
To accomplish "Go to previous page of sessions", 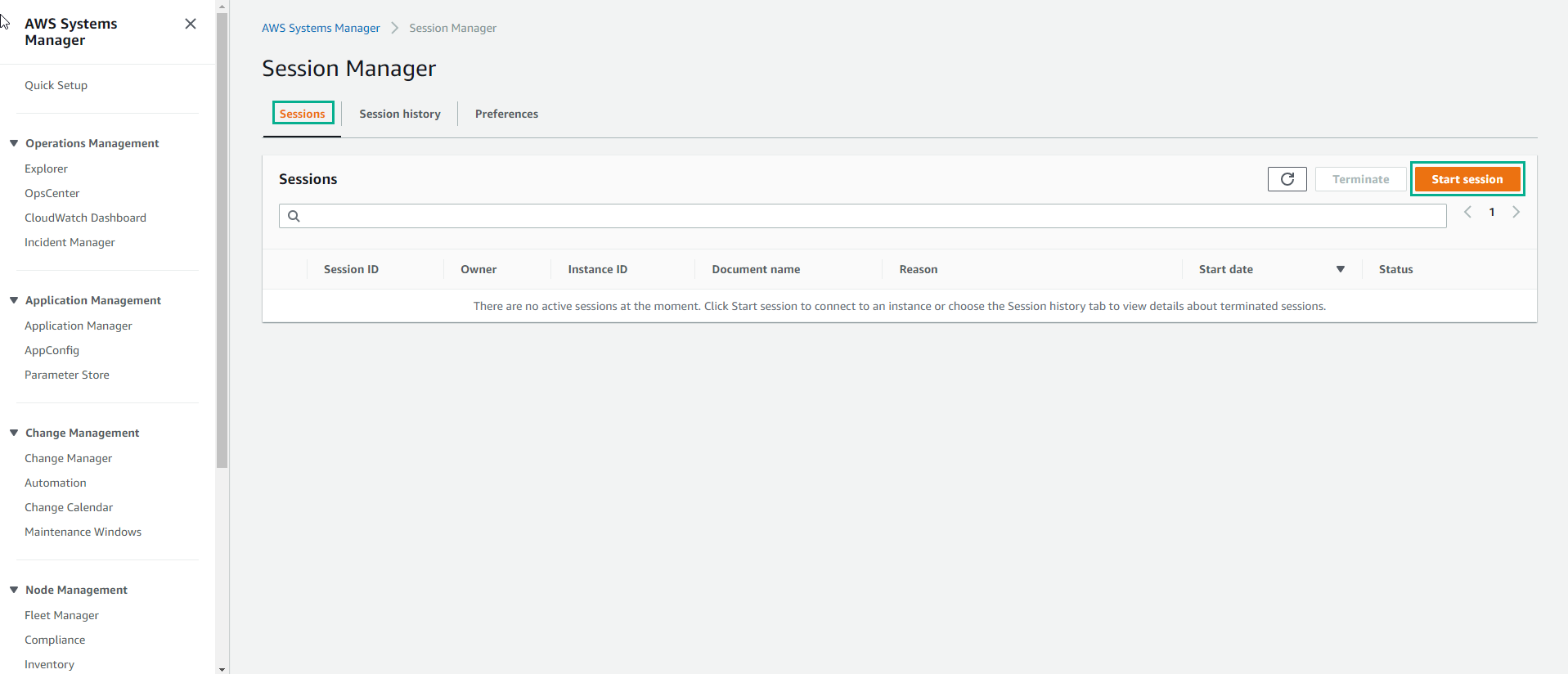I will [1467, 212].
